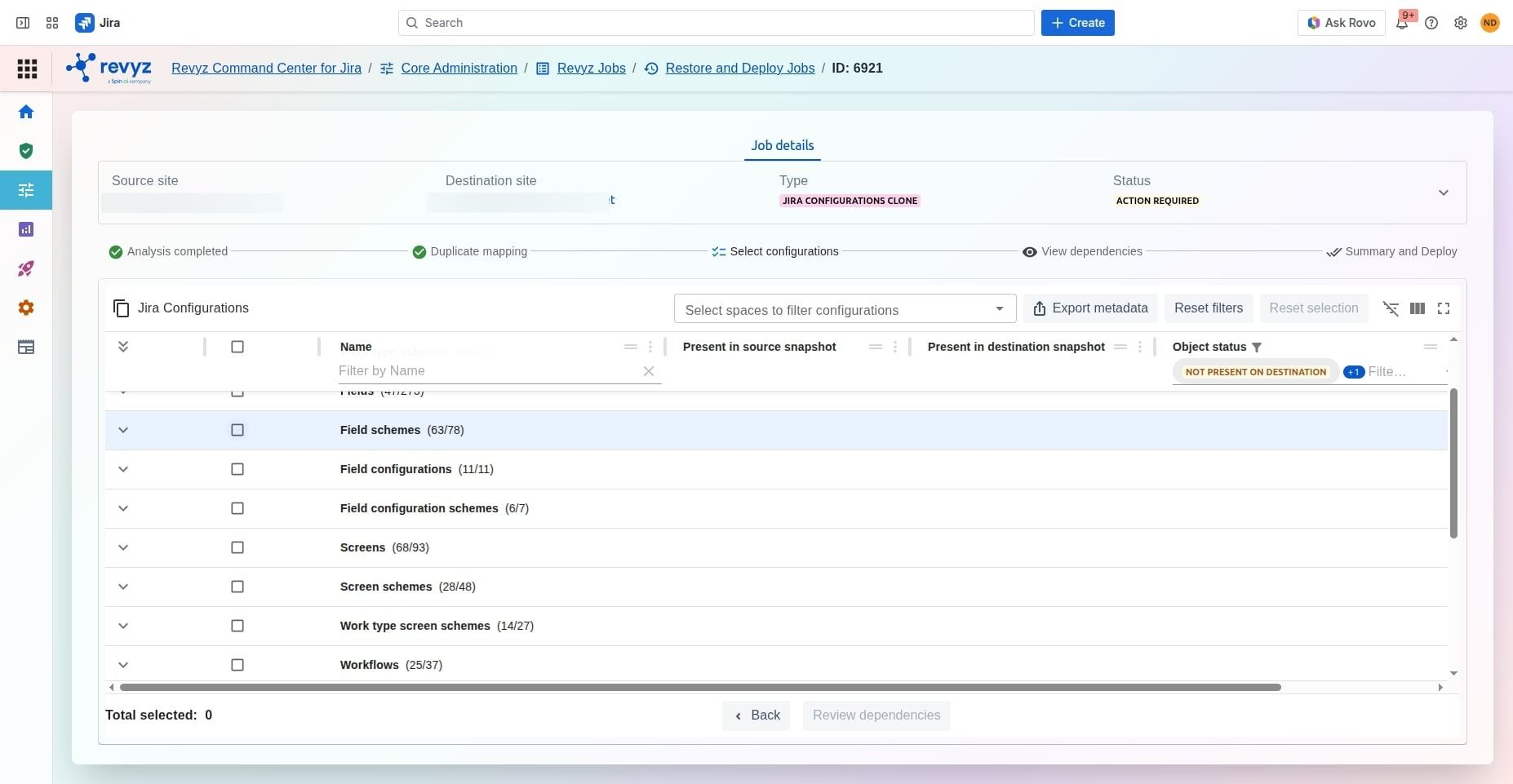
Task: Open the Revyz apps grid menu
Action: click(27, 69)
